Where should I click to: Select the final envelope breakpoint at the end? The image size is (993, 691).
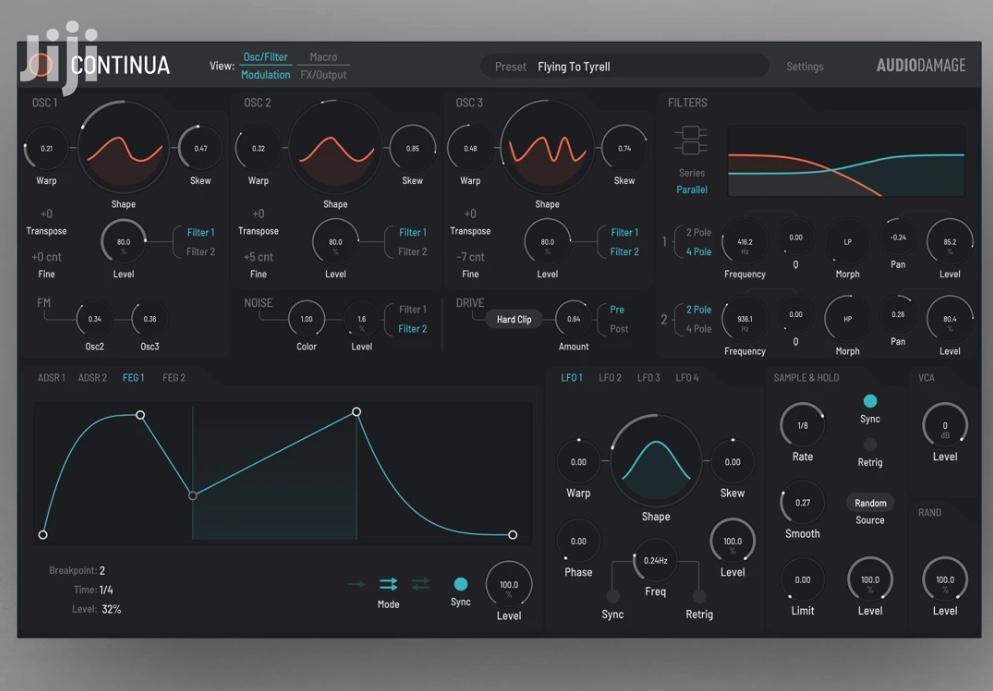click(513, 535)
